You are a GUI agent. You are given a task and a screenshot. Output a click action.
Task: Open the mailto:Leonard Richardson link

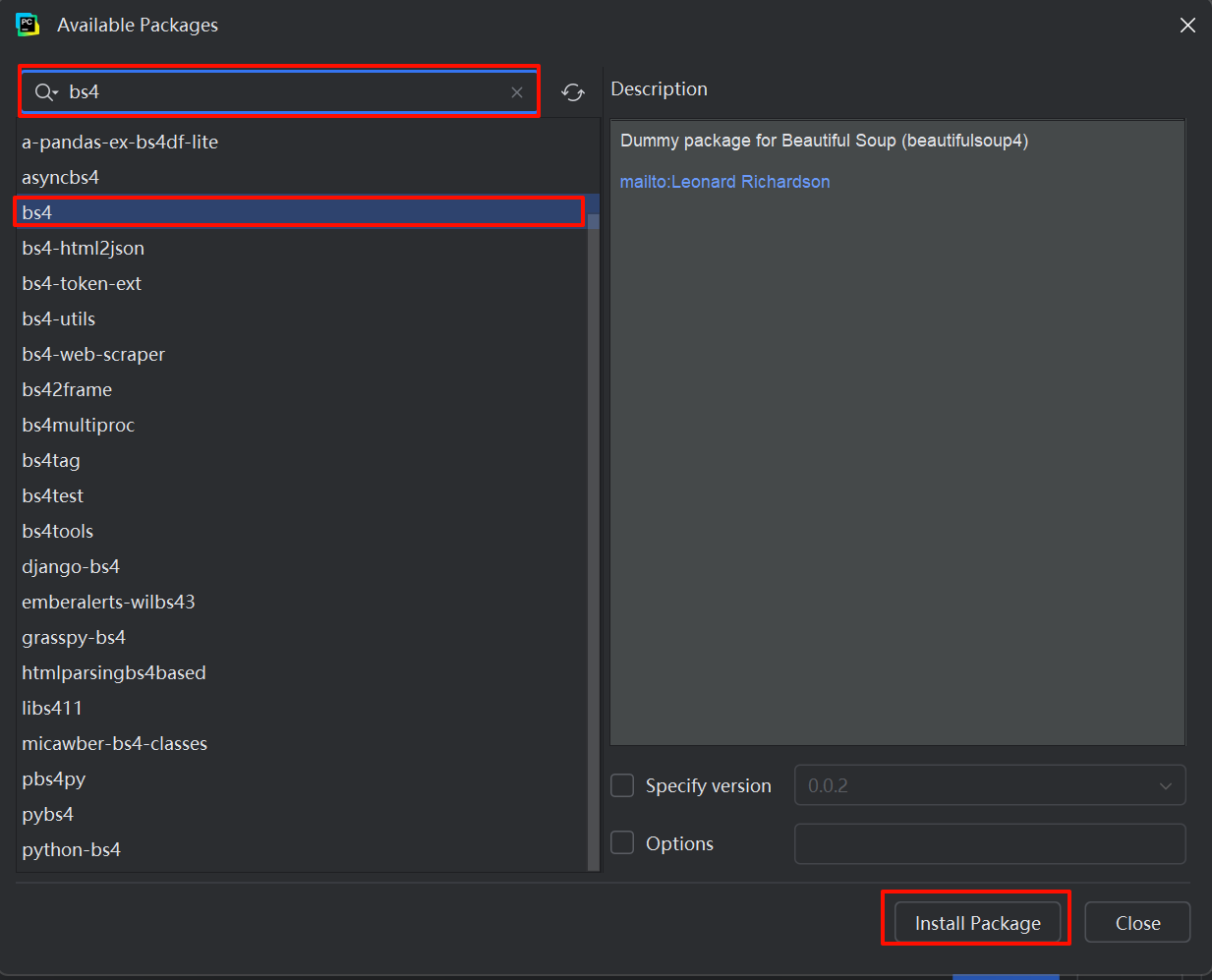(724, 182)
